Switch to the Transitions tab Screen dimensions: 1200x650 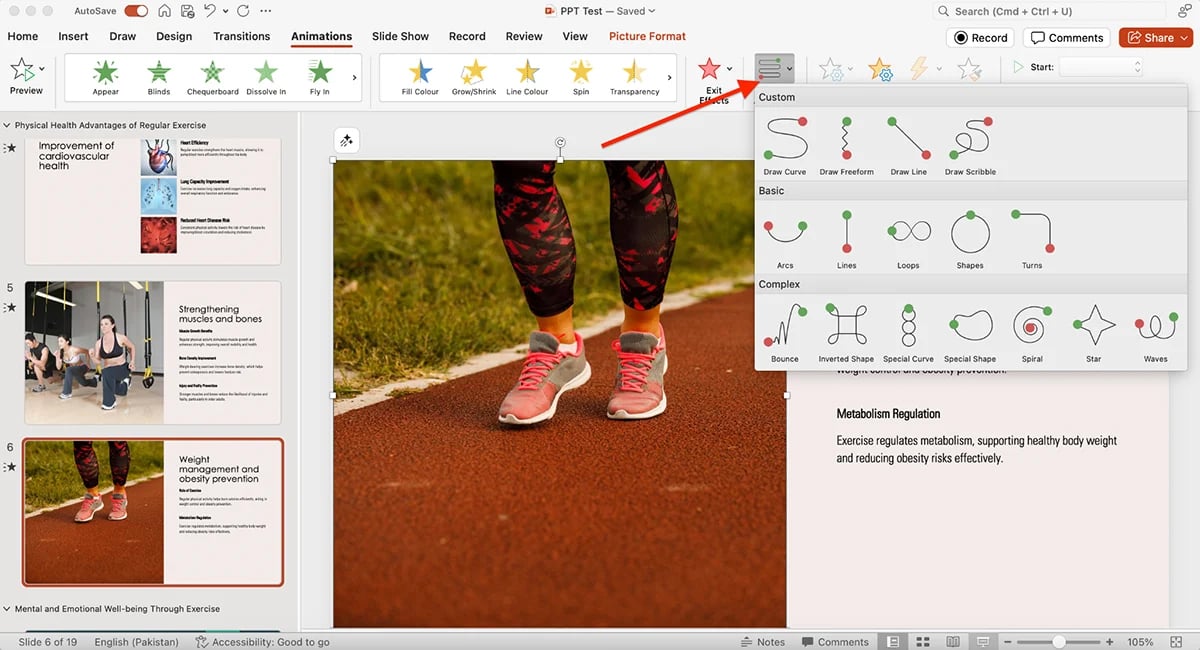241,36
